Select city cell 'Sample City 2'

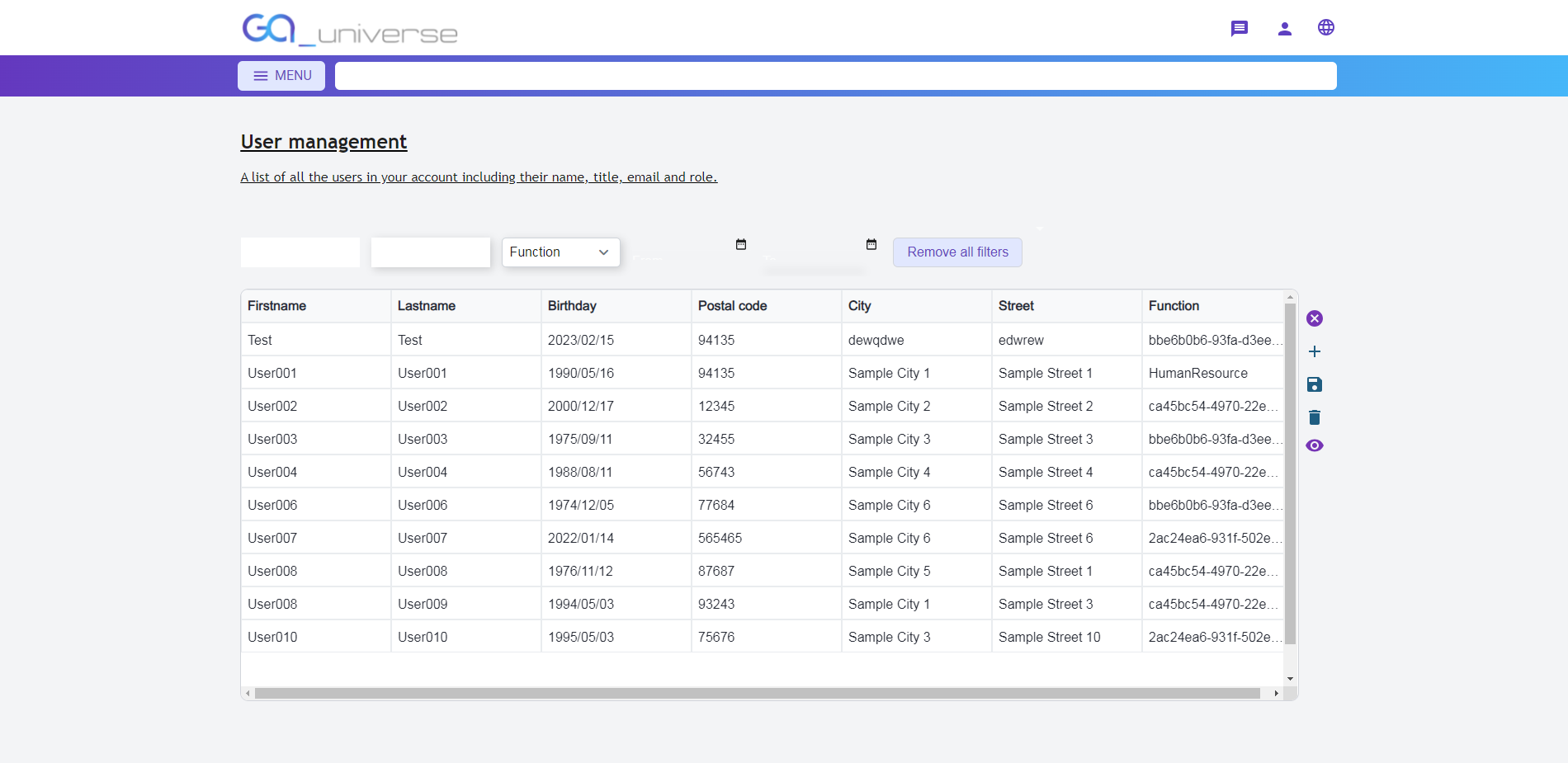click(916, 406)
